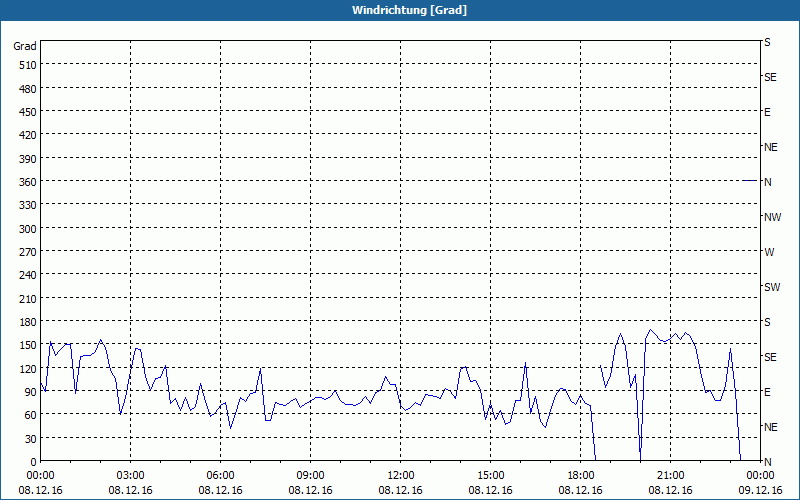The width and height of the screenshot is (800, 500).
Task: Click the y-axis value 270
Action: coord(28,252)
